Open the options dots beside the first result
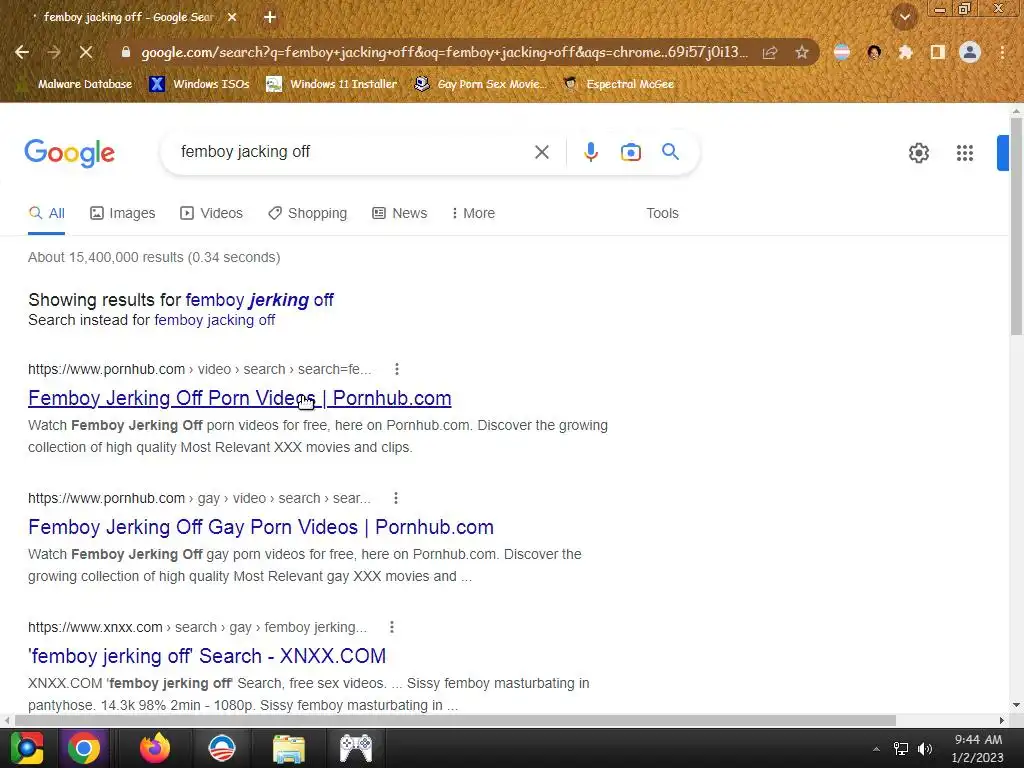Viewport: 1024px width, 768px height. [x=396, y=370]
